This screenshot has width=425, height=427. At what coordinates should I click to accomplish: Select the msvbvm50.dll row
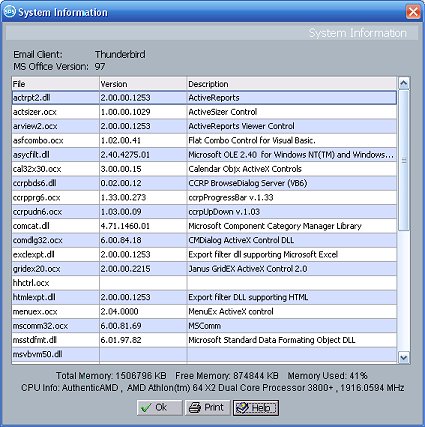pyautogui.click(x=204, y=354)
